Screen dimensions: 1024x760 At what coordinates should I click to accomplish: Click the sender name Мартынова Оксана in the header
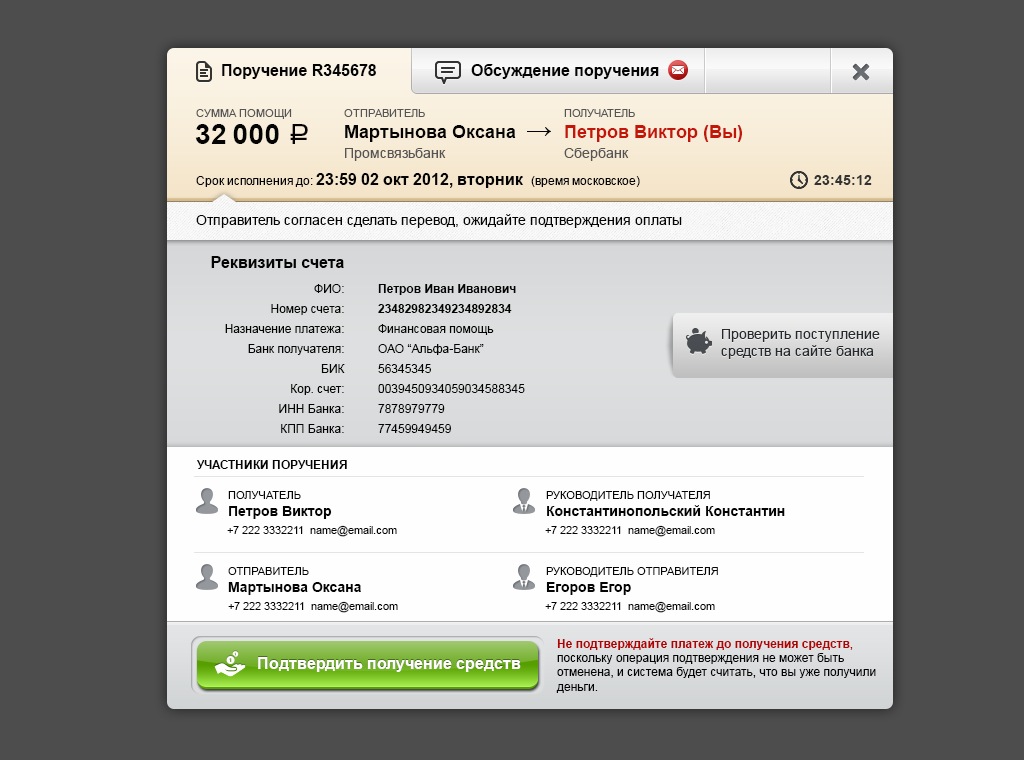[430, 132]
